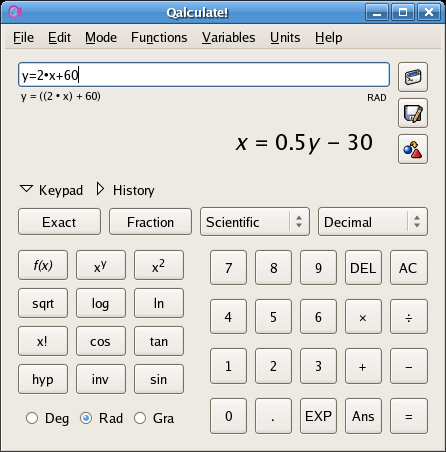Click the store result icon button
This screenshot has width=446, height=452.
413,113
